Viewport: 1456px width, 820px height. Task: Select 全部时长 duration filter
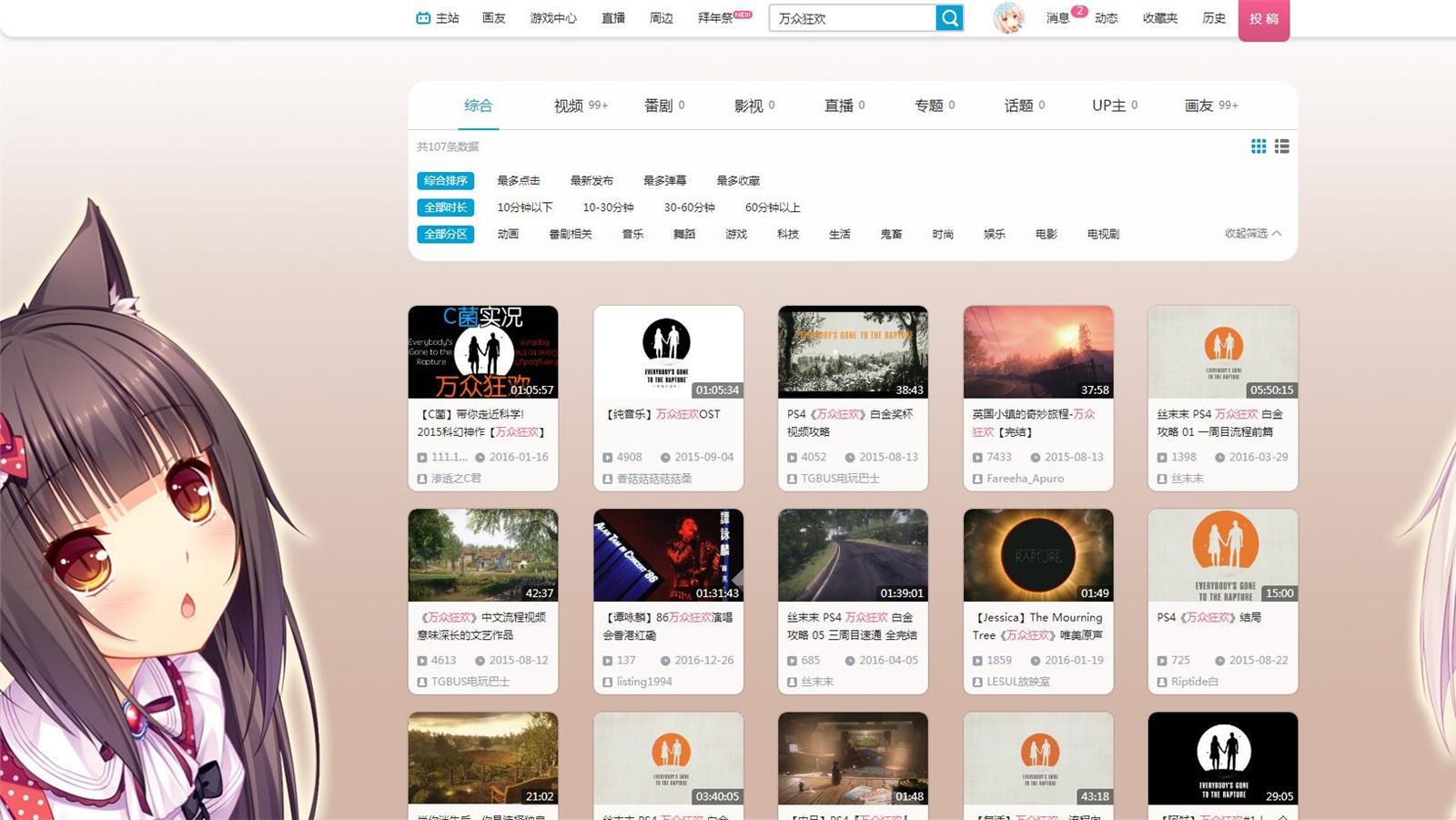tap(446, 208)
